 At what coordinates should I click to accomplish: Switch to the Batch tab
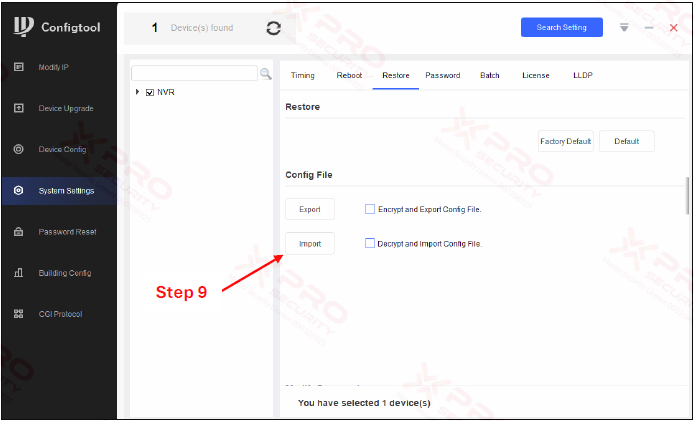[490, 75]
